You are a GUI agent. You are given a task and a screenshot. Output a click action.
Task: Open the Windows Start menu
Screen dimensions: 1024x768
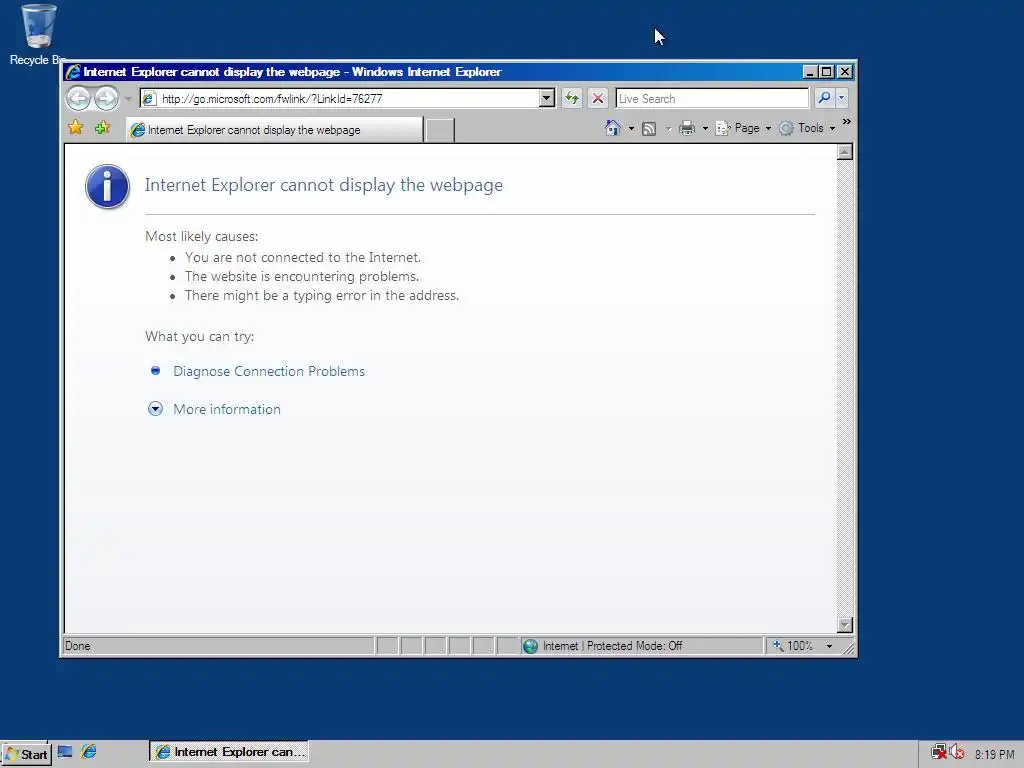pyautogui.click(x=26, y=754)
